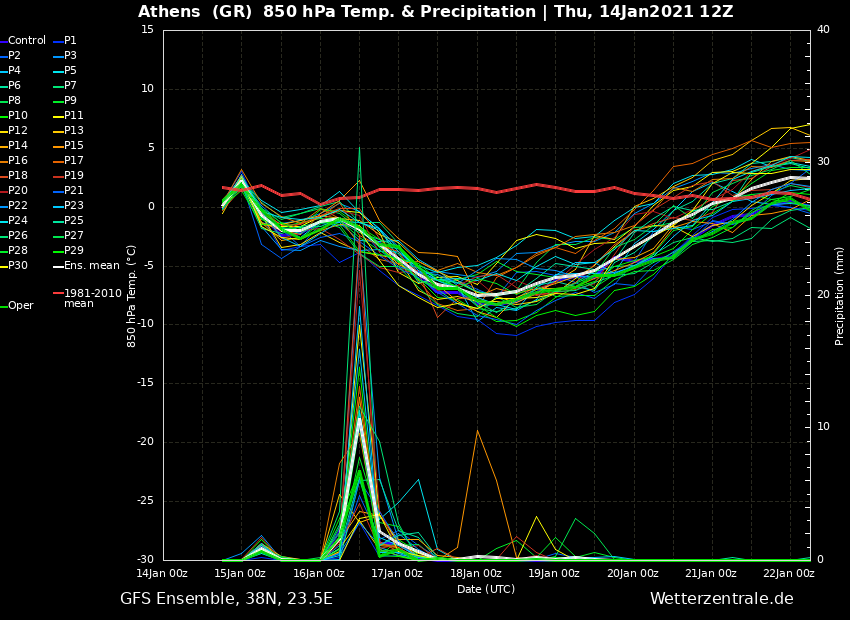The width and height of the screenshot is (850, 620).
Task: Select the '30' precipitation tick label
Action: 823,162
